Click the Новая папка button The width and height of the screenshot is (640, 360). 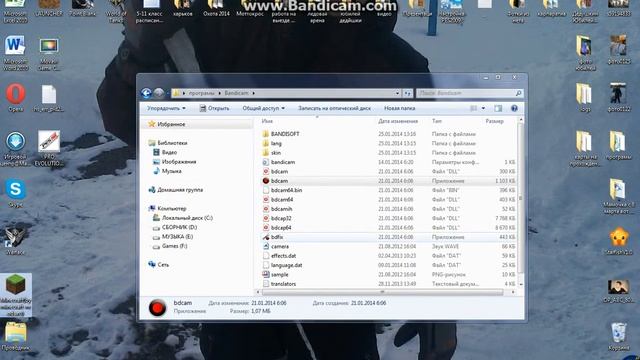(400, 108)
